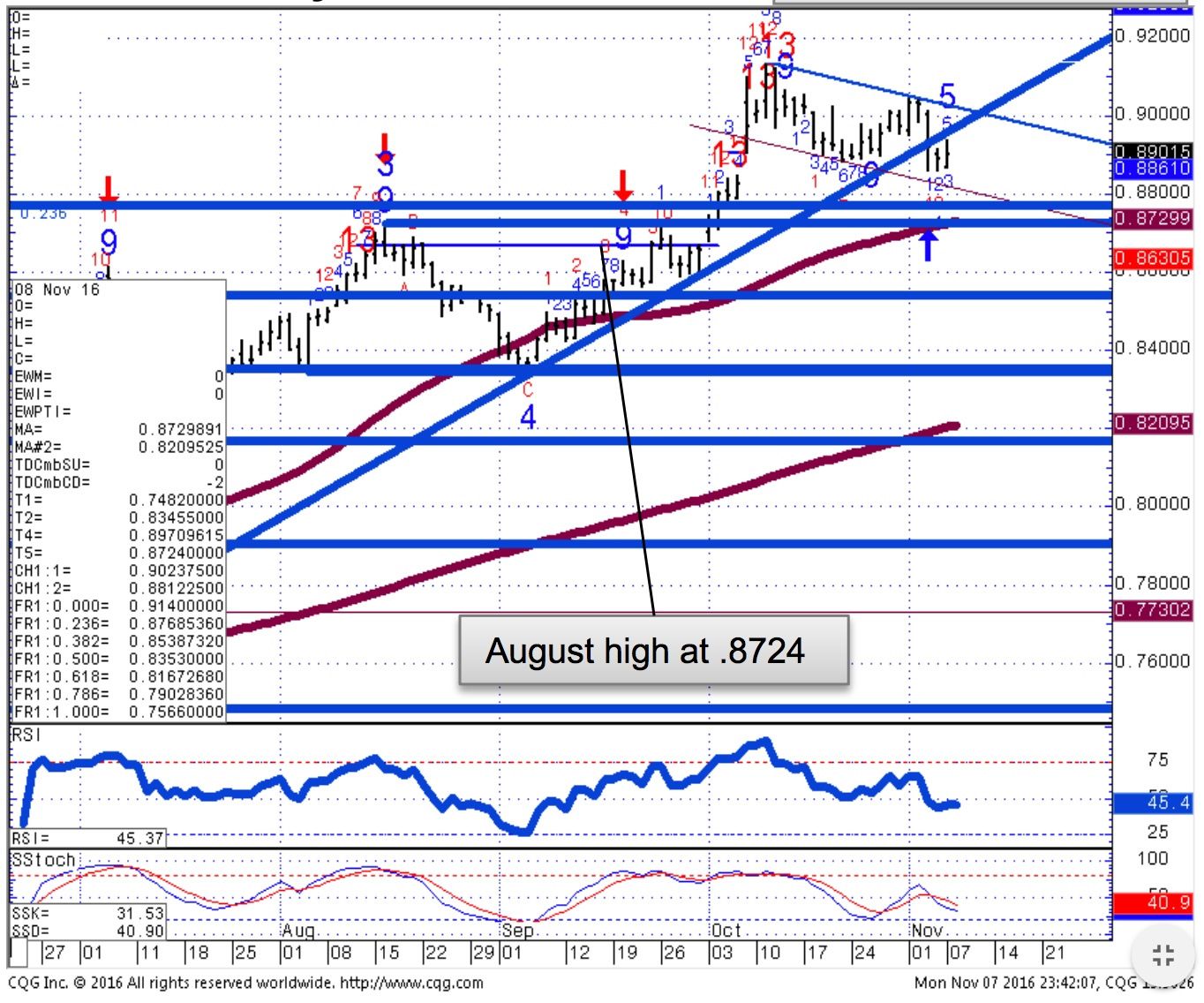Select the large blue wave 4 label
This screenshot has width=1204, height=1003.
click(x=528, y=417)
